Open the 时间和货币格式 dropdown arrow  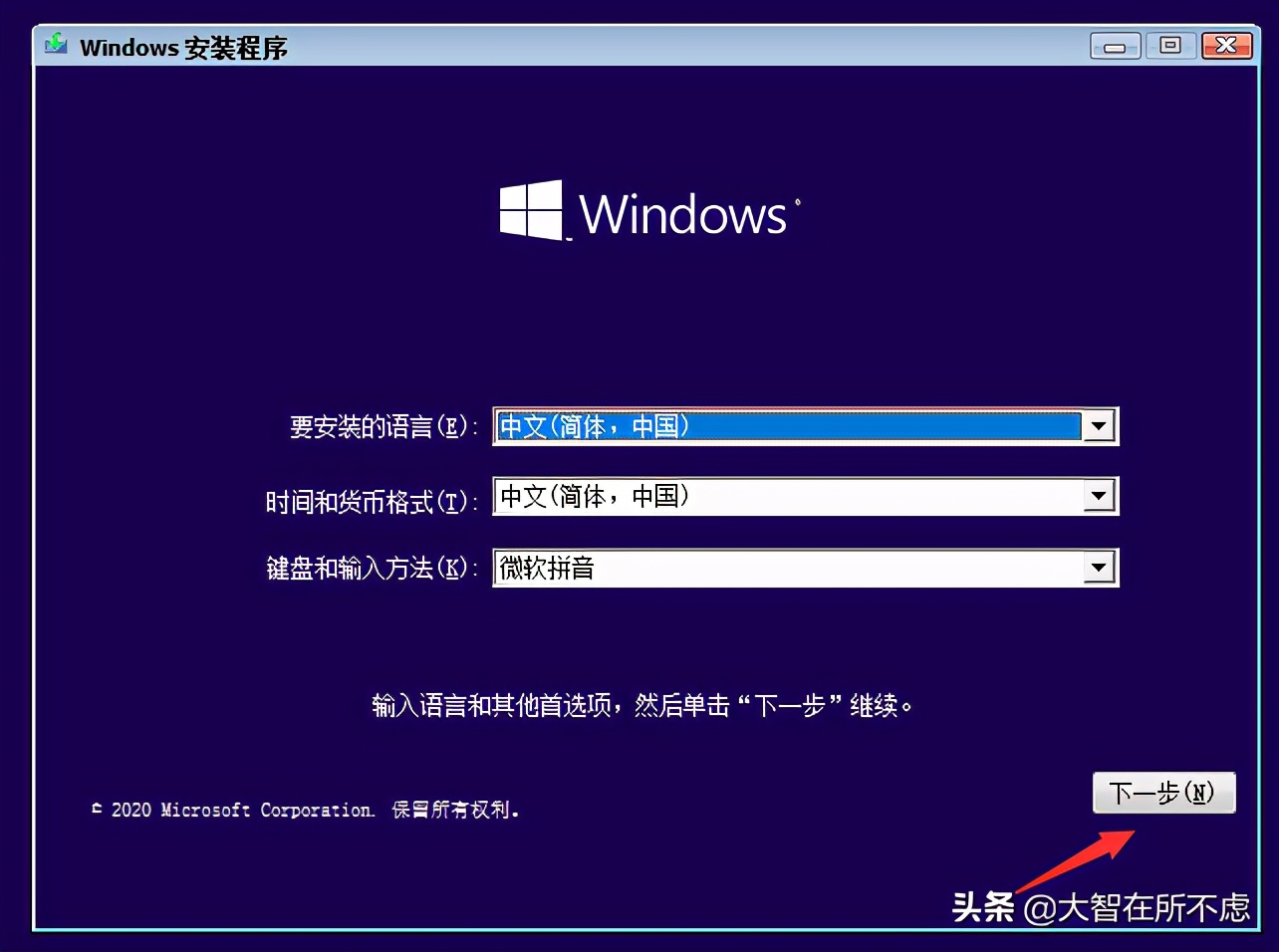1099,496
